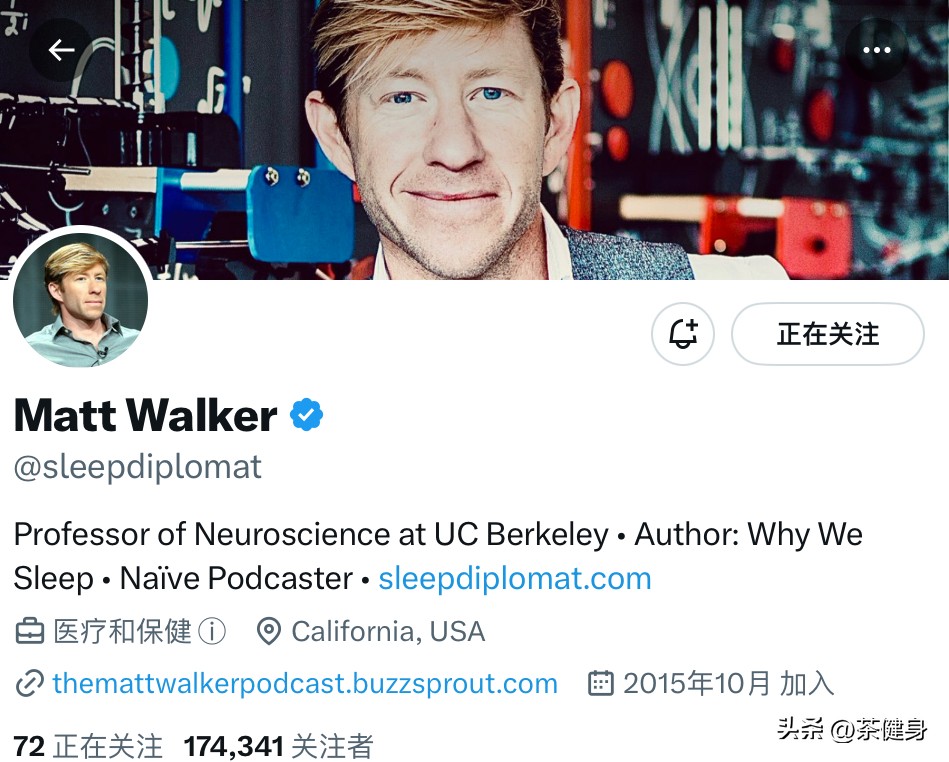The image size is (949, 762).
Task: Open the 72 正在关注 following list
Action: (88, 746)
